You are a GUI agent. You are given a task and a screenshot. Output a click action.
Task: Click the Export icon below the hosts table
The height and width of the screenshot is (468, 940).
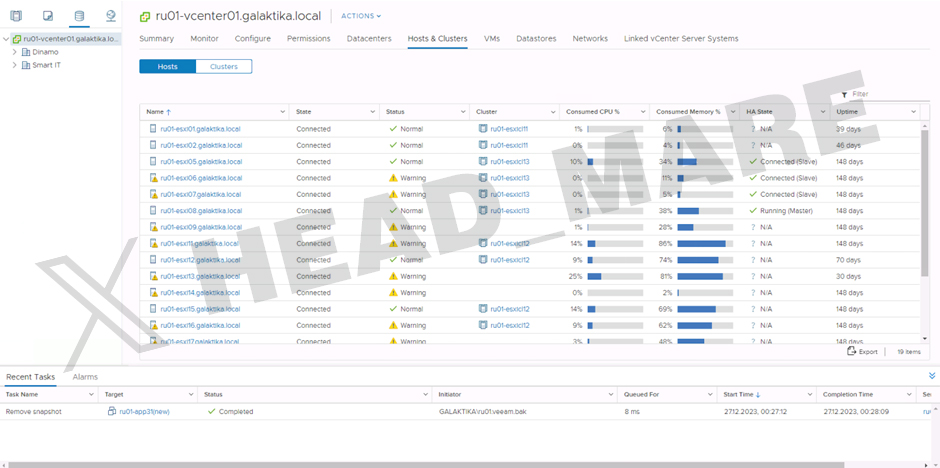pos(852,352)
